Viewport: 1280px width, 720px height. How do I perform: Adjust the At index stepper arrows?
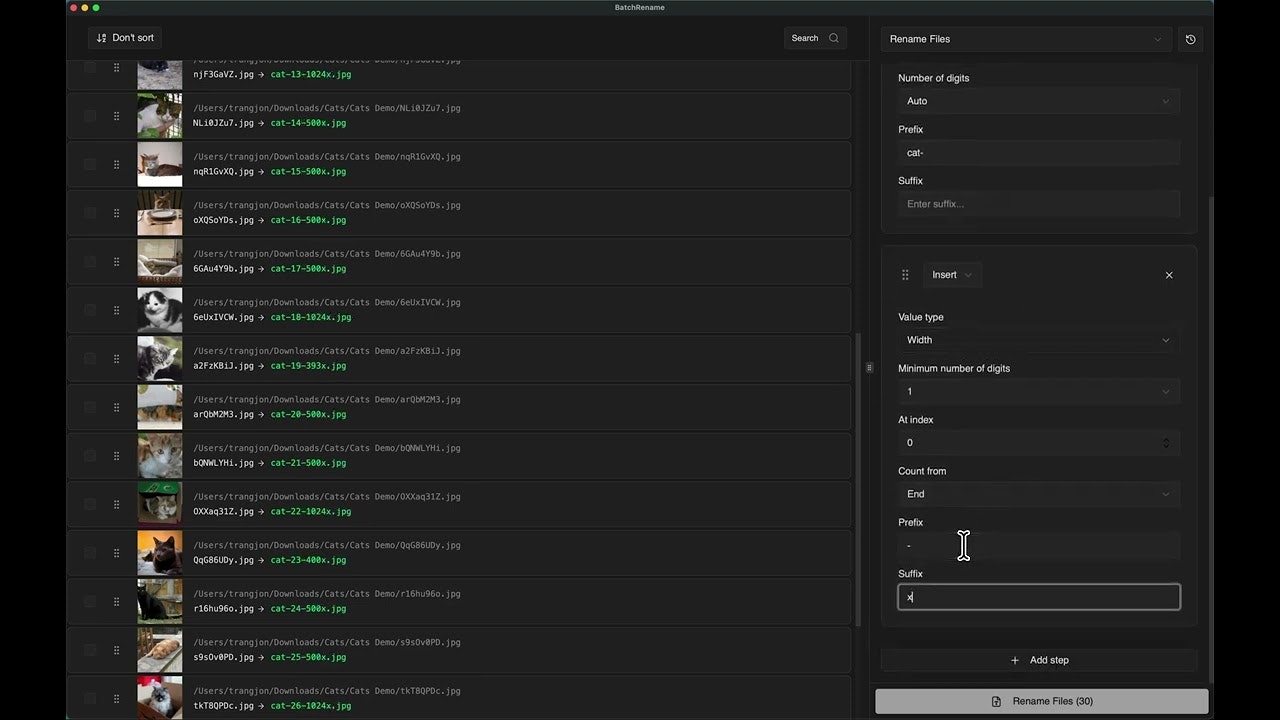[x=1166, y=443]
